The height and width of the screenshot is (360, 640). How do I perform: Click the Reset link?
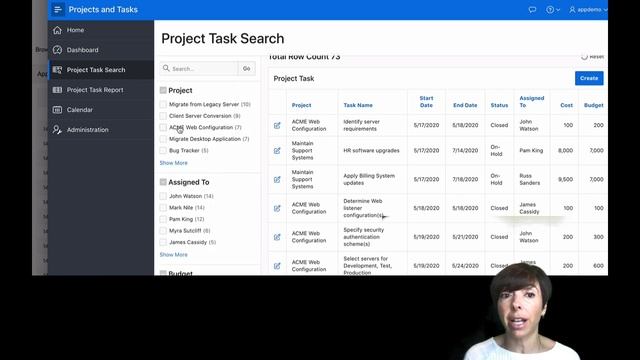point(593,57)
